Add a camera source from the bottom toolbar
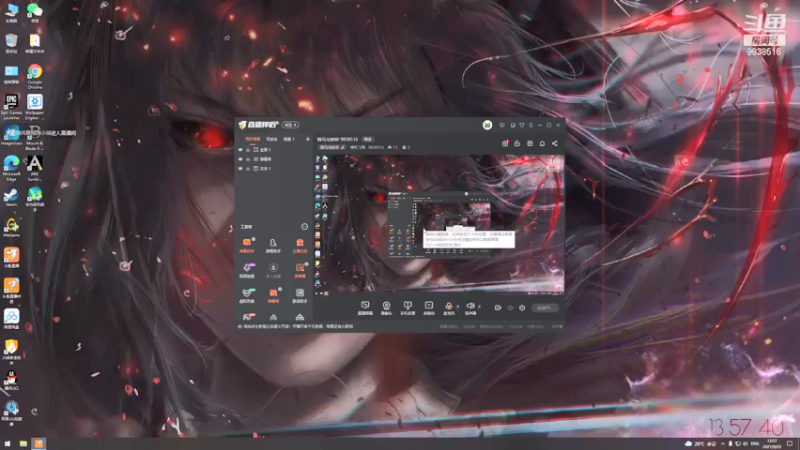This screenshot has height=450, width=800. pyautogui.click(x=386, y=308)
